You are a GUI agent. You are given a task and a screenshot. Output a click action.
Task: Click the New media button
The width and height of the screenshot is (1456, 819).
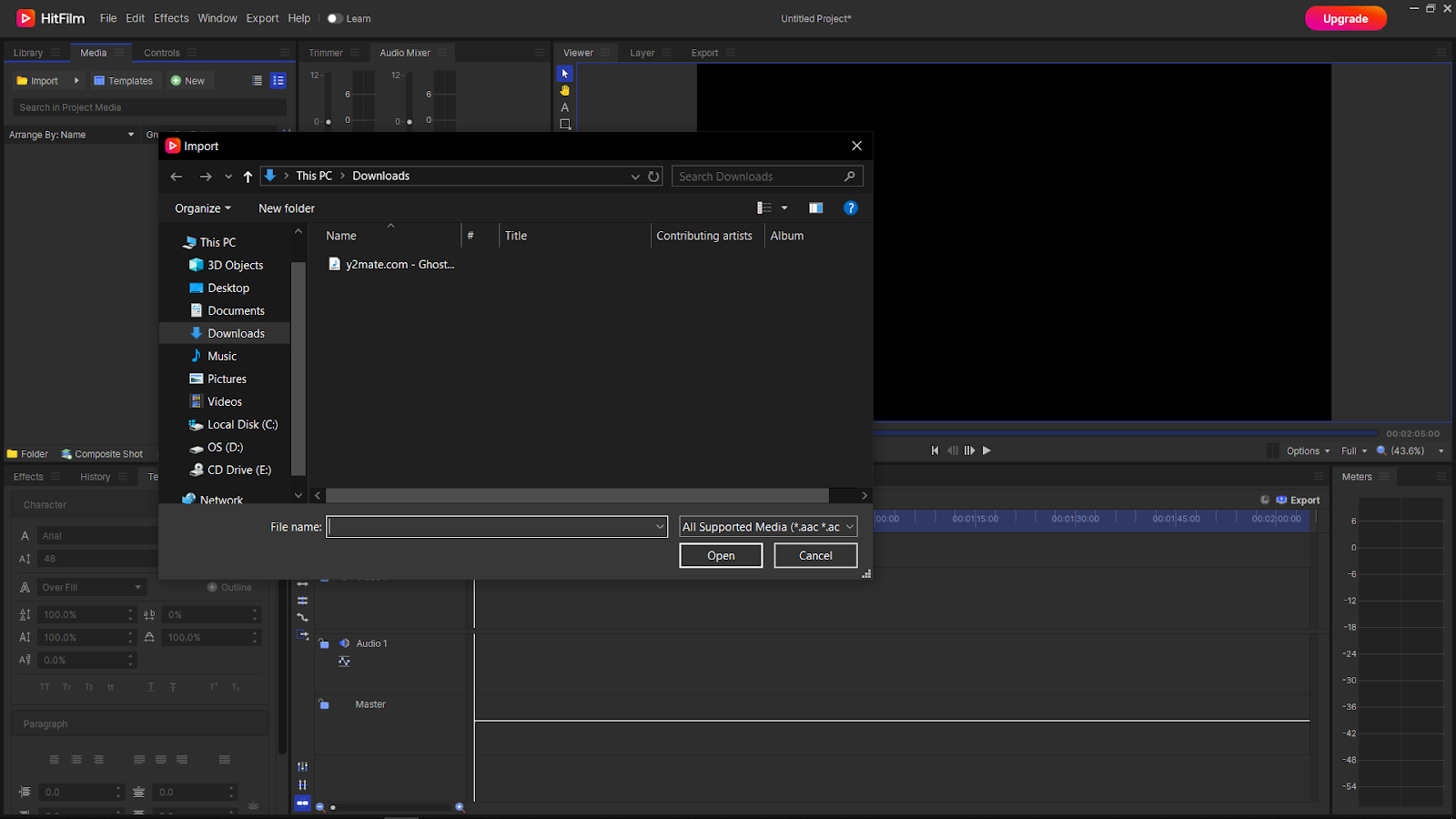(x=187, y=80)
